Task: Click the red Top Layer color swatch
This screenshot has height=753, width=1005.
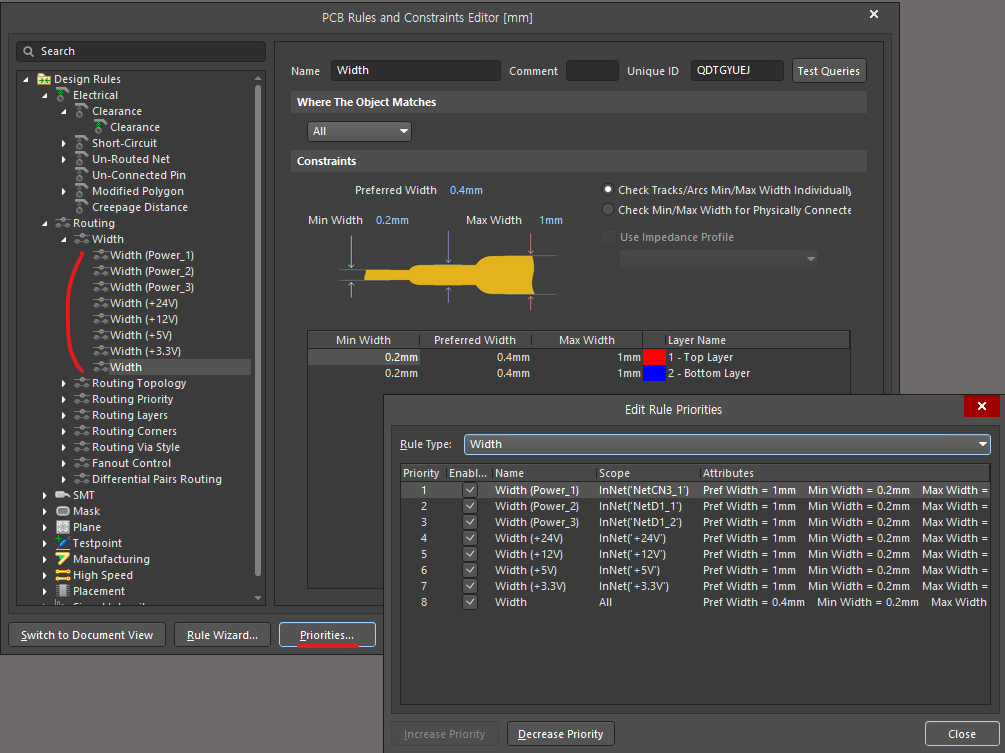Action: click(654, 357)
